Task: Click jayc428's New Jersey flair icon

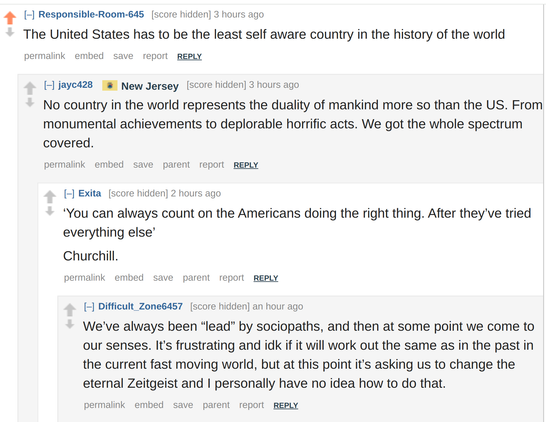Action: pos(109,85)
